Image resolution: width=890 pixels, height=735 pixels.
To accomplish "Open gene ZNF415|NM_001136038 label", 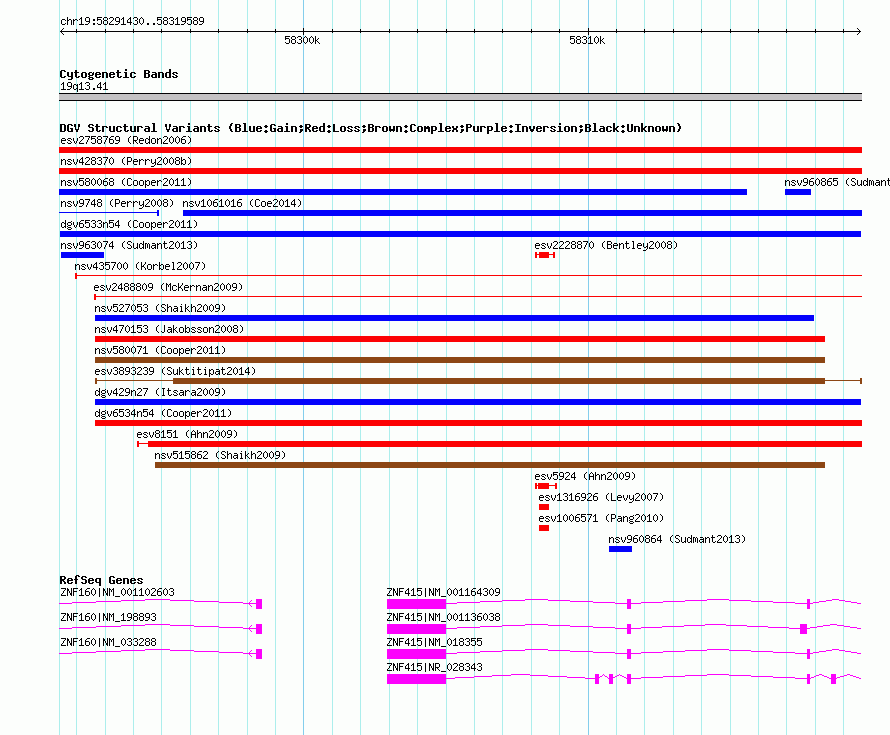I will coord(443,617).
